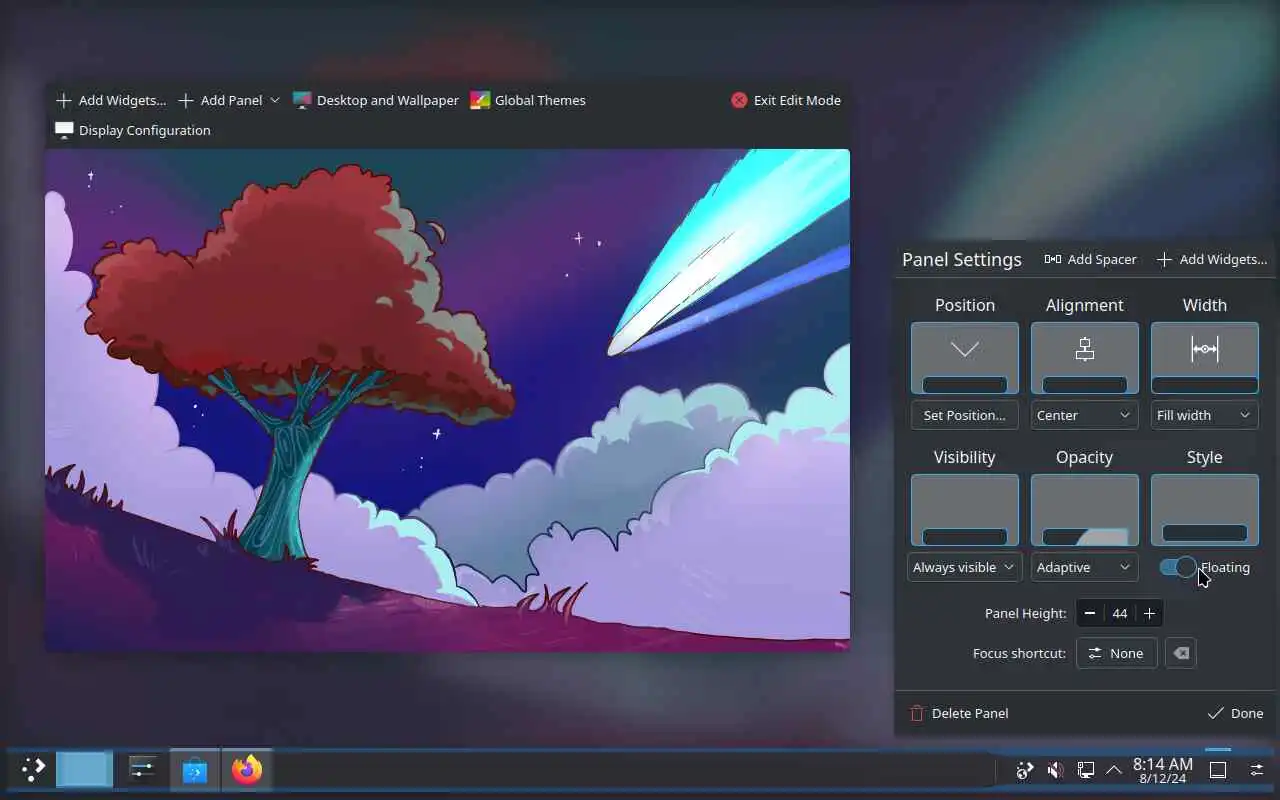This screenshot has height=800, width=1280.
Task: Add Widgets from the Panel Settings header
Action: [x=1212, y=259]
